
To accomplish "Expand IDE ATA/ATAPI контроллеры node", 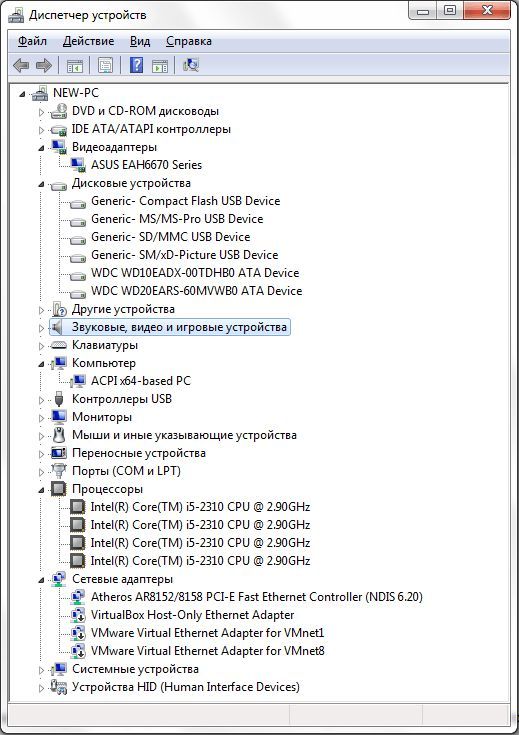I will tap(41, 130).
